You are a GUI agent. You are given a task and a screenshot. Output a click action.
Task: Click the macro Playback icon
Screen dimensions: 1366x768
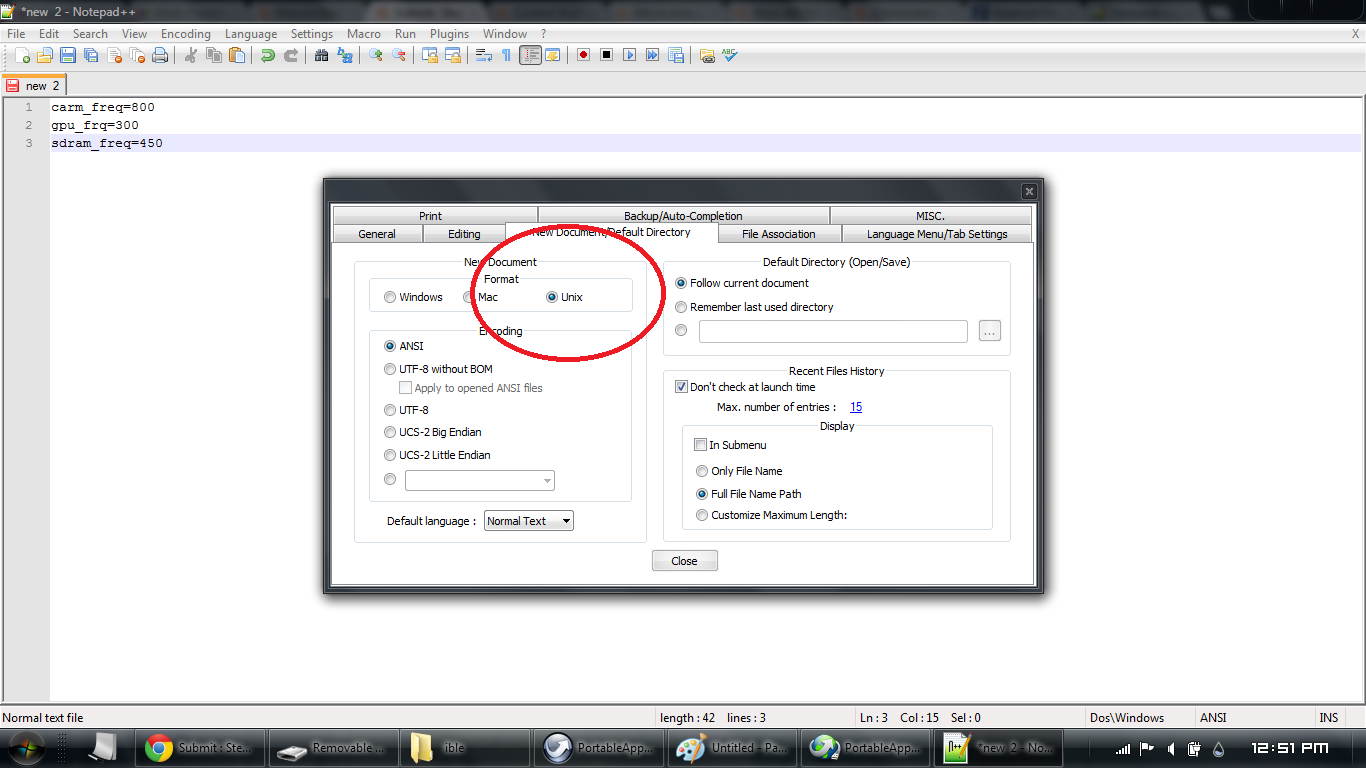[629, 56]
